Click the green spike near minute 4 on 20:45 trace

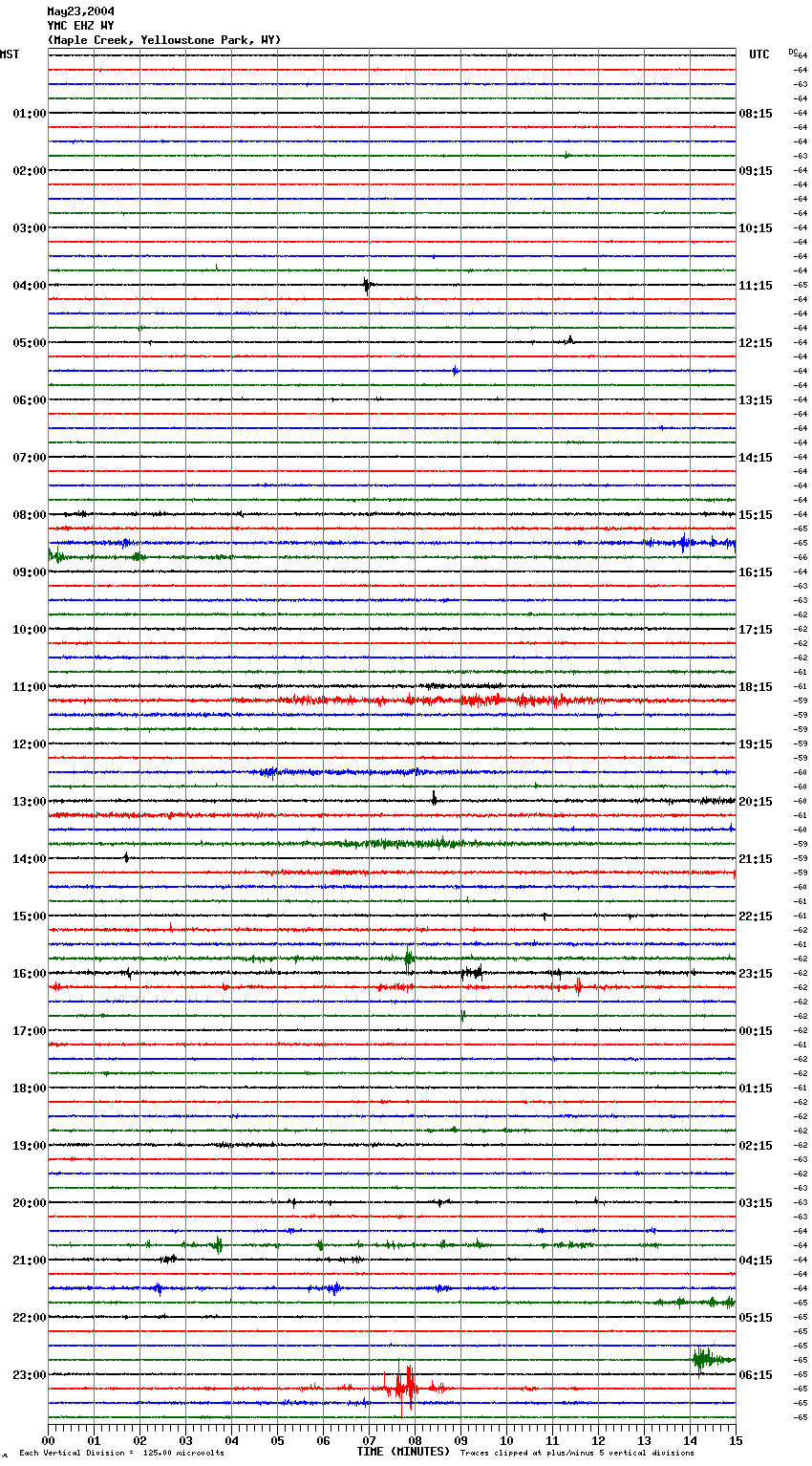[218, 1245]
